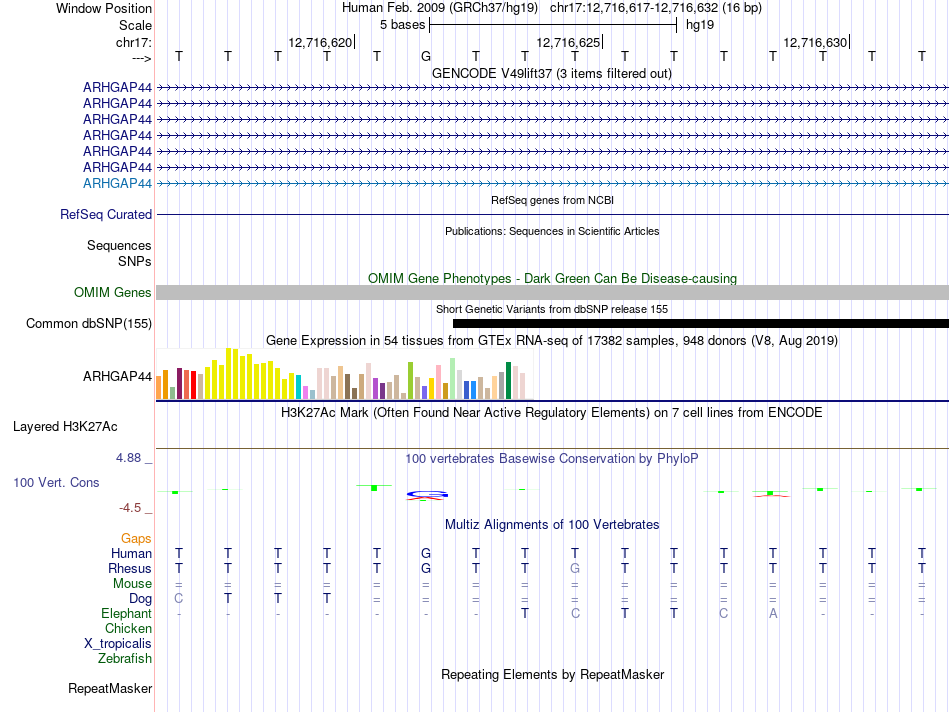
Task: Select the Human alignment row label
Action: (131, 553)
